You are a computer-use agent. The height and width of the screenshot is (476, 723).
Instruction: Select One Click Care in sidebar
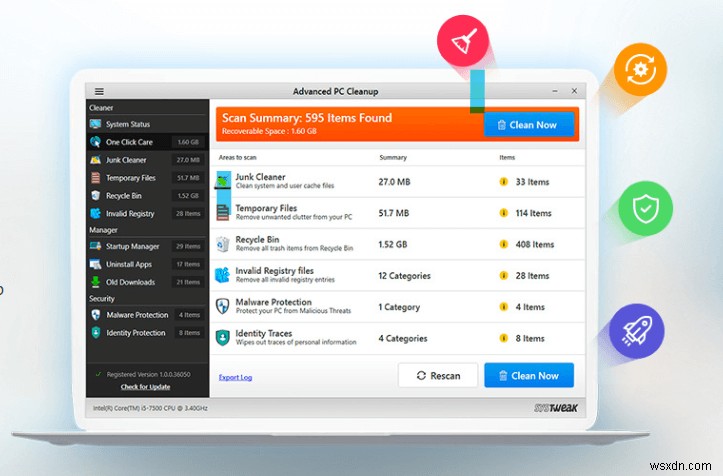147,142
